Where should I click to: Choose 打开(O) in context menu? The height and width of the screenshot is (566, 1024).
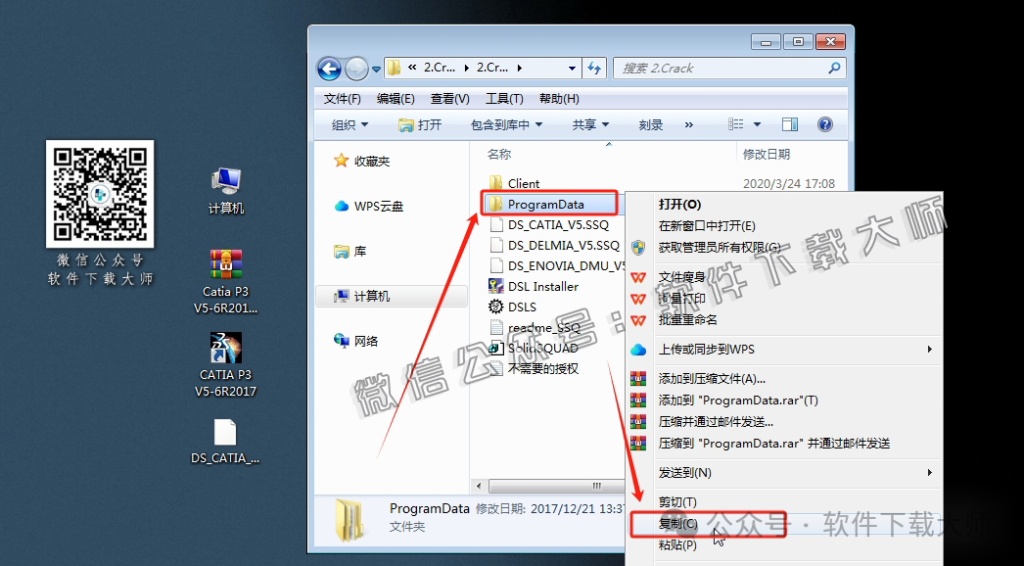coord(679,204)
